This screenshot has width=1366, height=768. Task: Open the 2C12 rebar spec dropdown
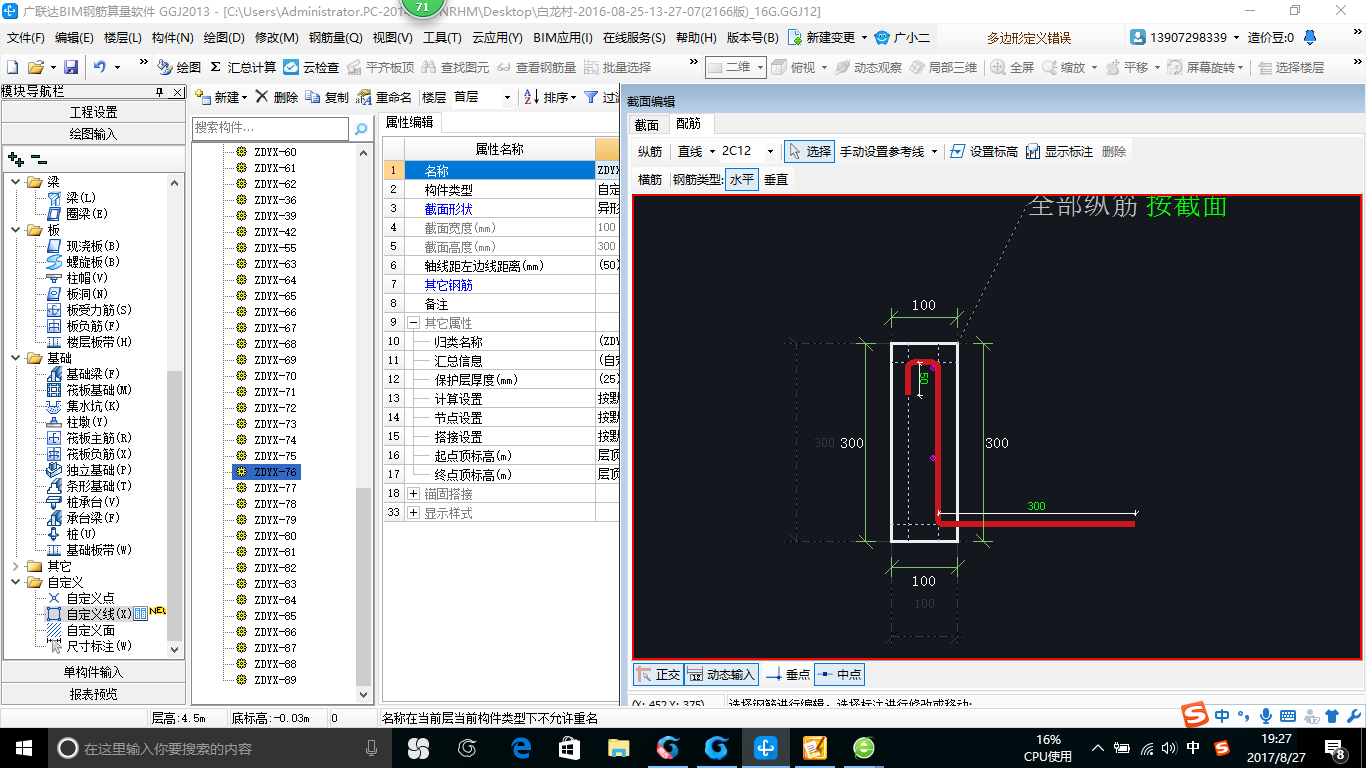click(x=770, y=151)
